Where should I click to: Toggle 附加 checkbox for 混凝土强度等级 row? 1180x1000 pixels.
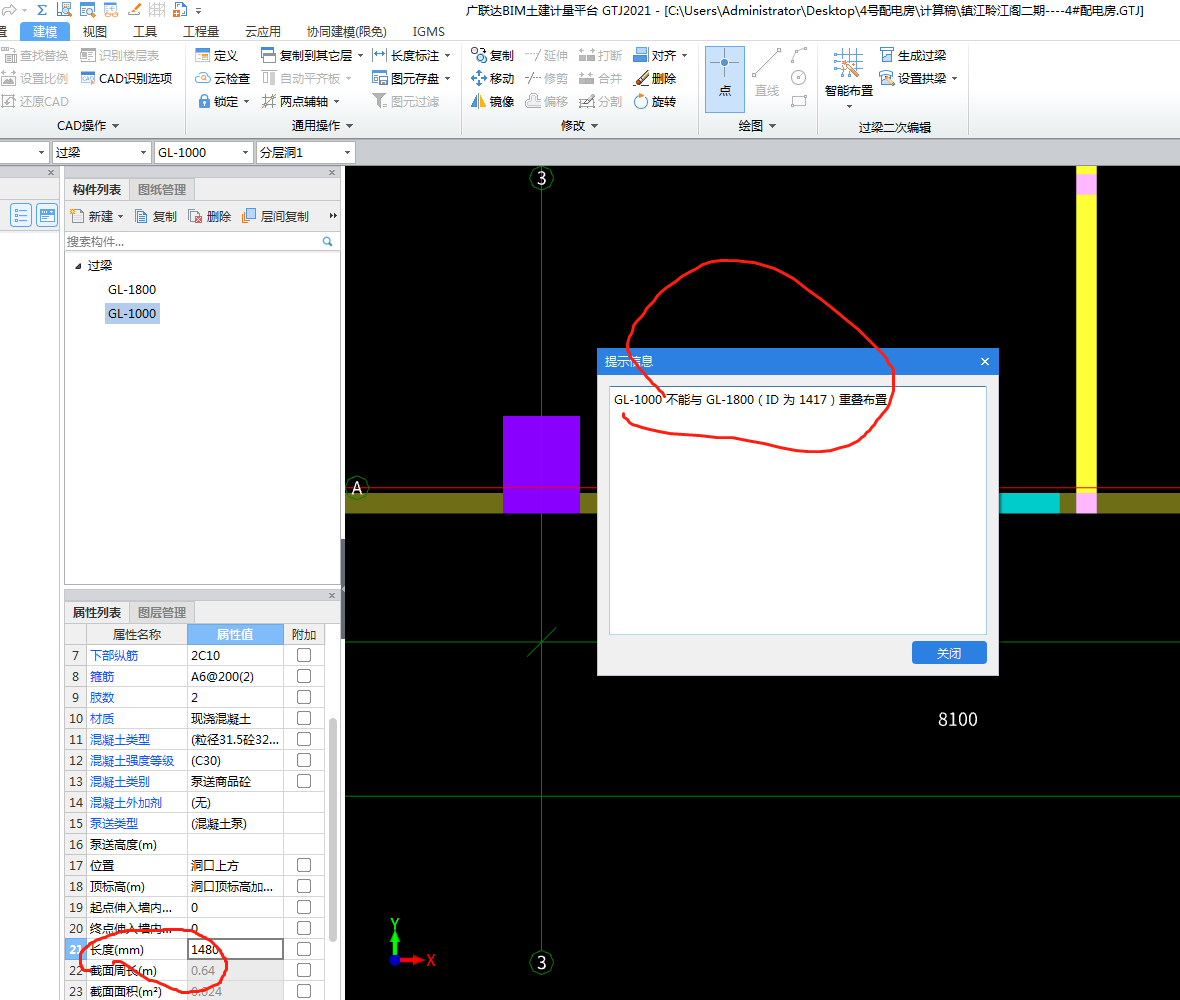point(304,760)
